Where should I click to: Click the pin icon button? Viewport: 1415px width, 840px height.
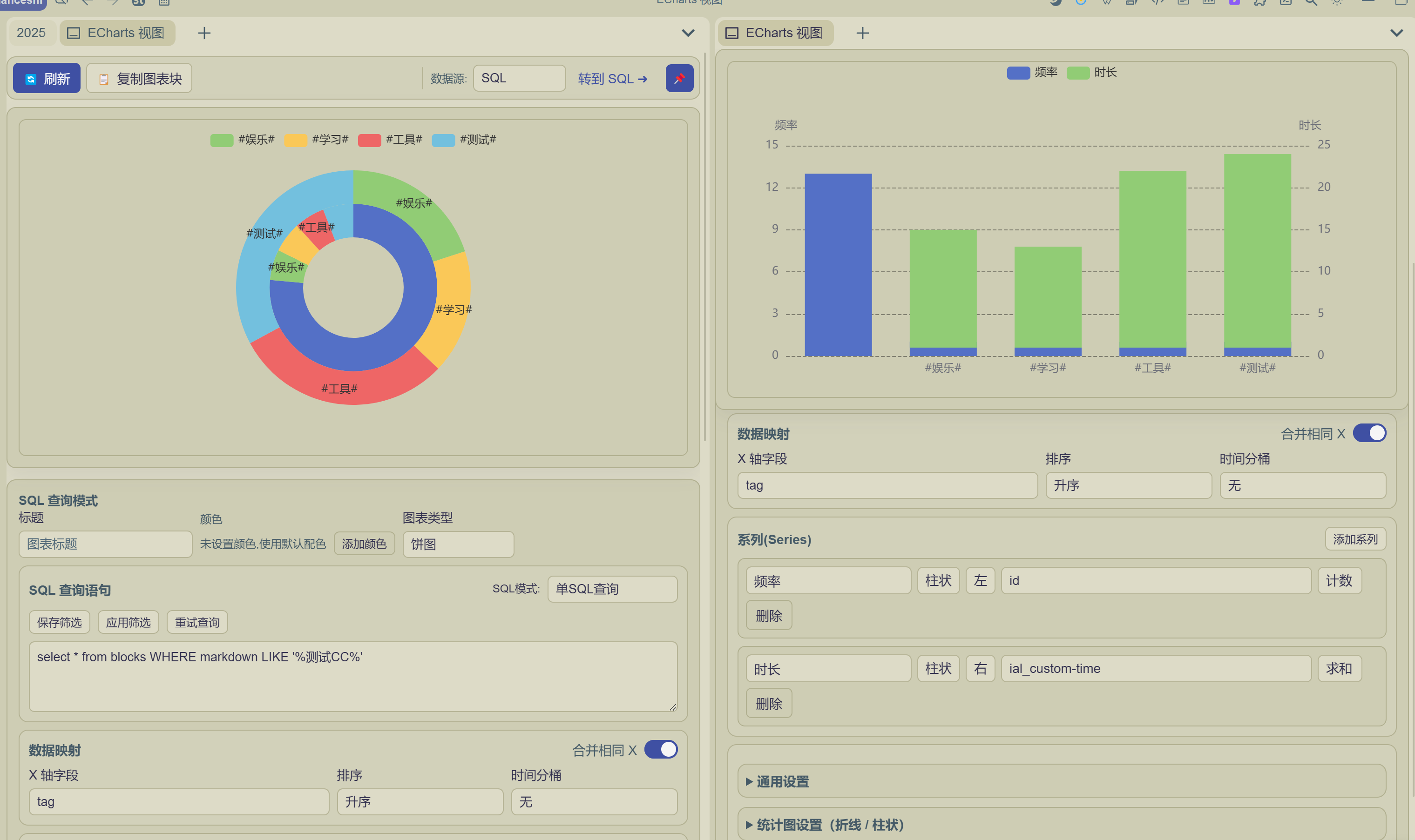point(679,78)
